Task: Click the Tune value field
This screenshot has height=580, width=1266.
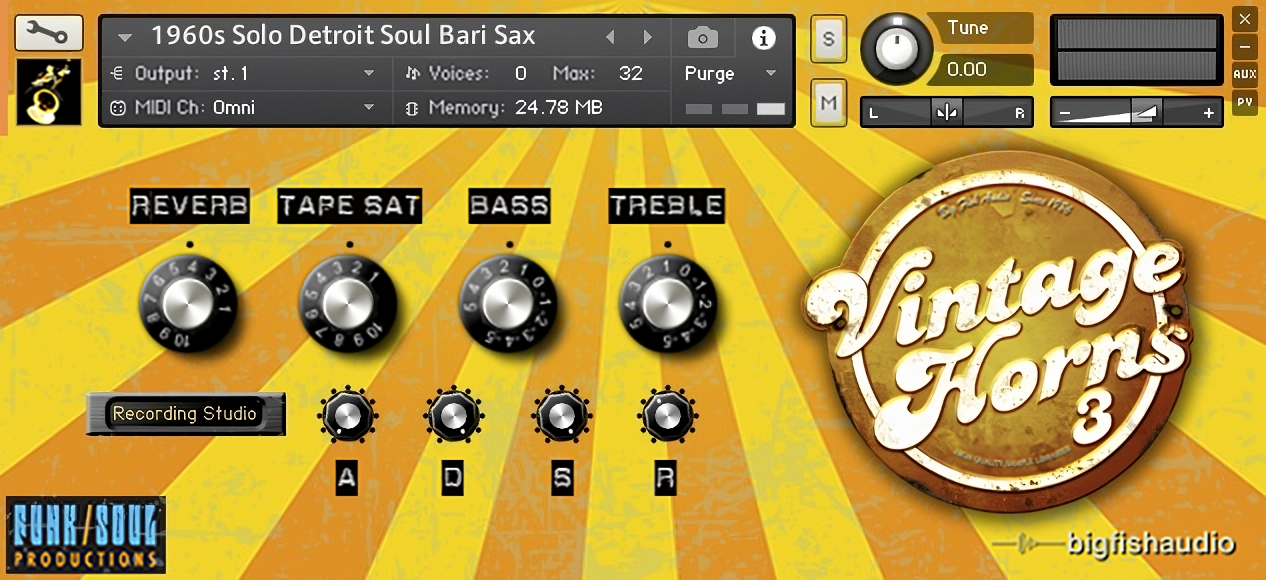Action: 980,70
